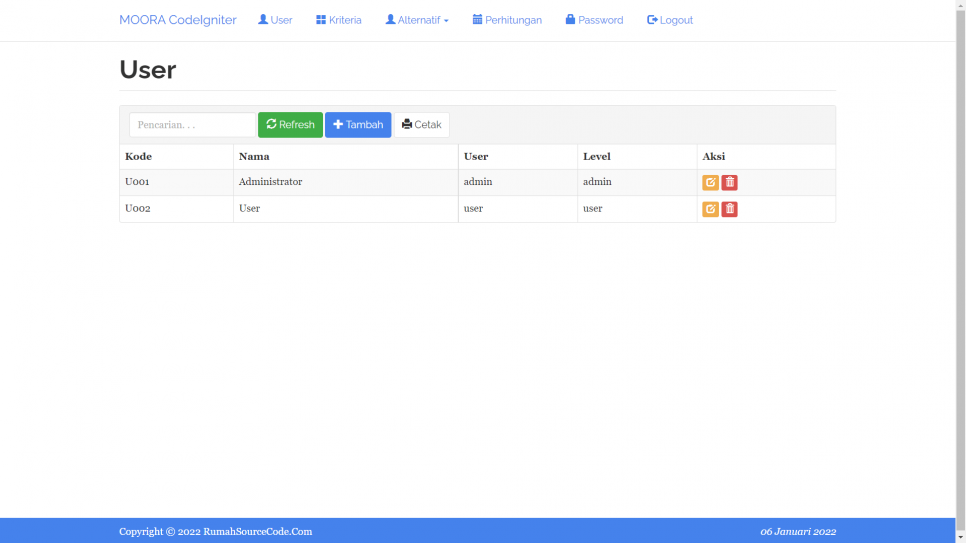Screen dimensions: 966x543
Task: Open the Kriteria menu item
Action: (339, 20)
